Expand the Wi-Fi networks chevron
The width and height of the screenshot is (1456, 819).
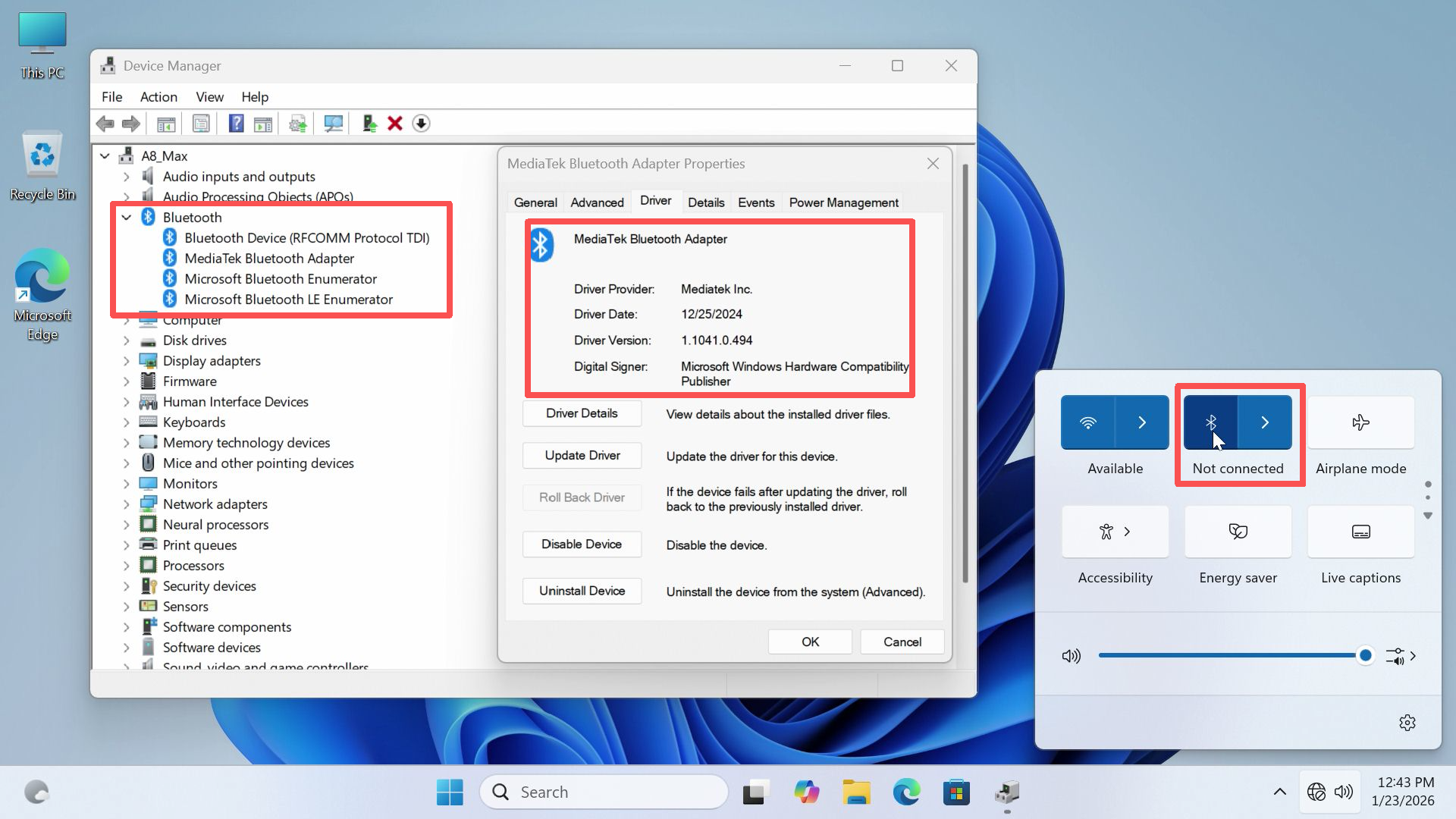point(1142,422)
